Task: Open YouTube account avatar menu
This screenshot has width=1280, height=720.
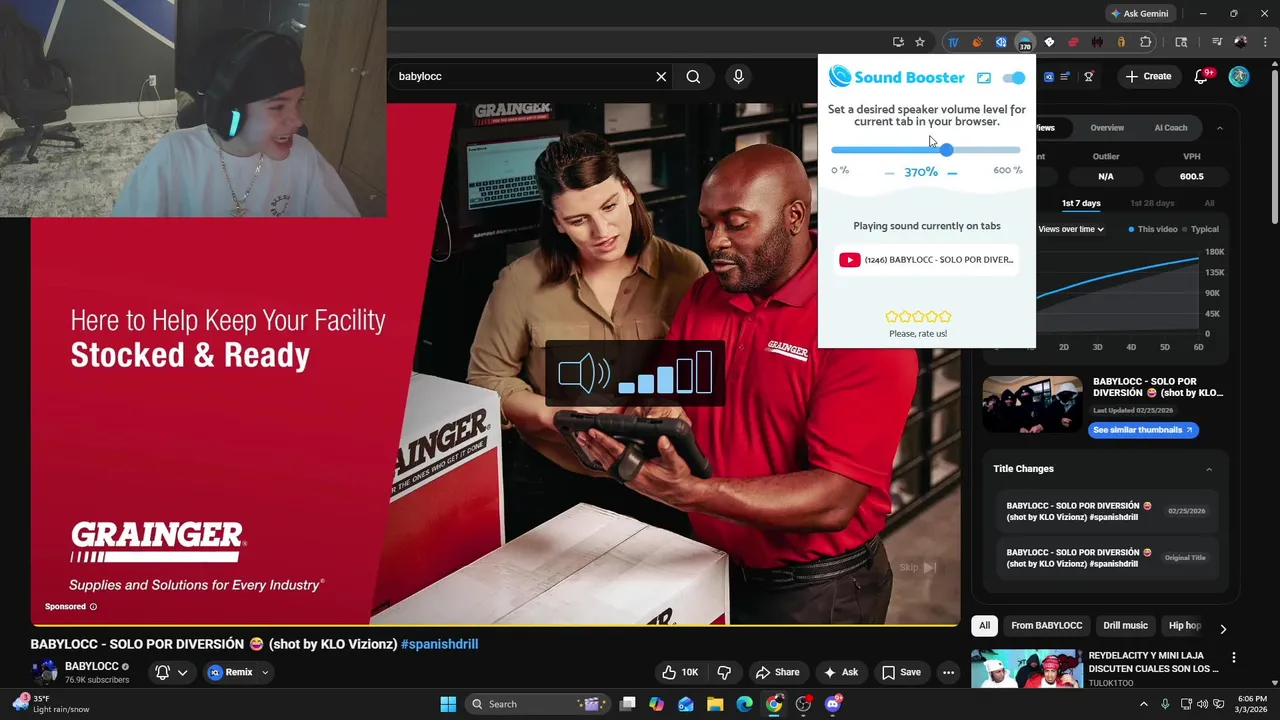Action: tap(1239, 76)
